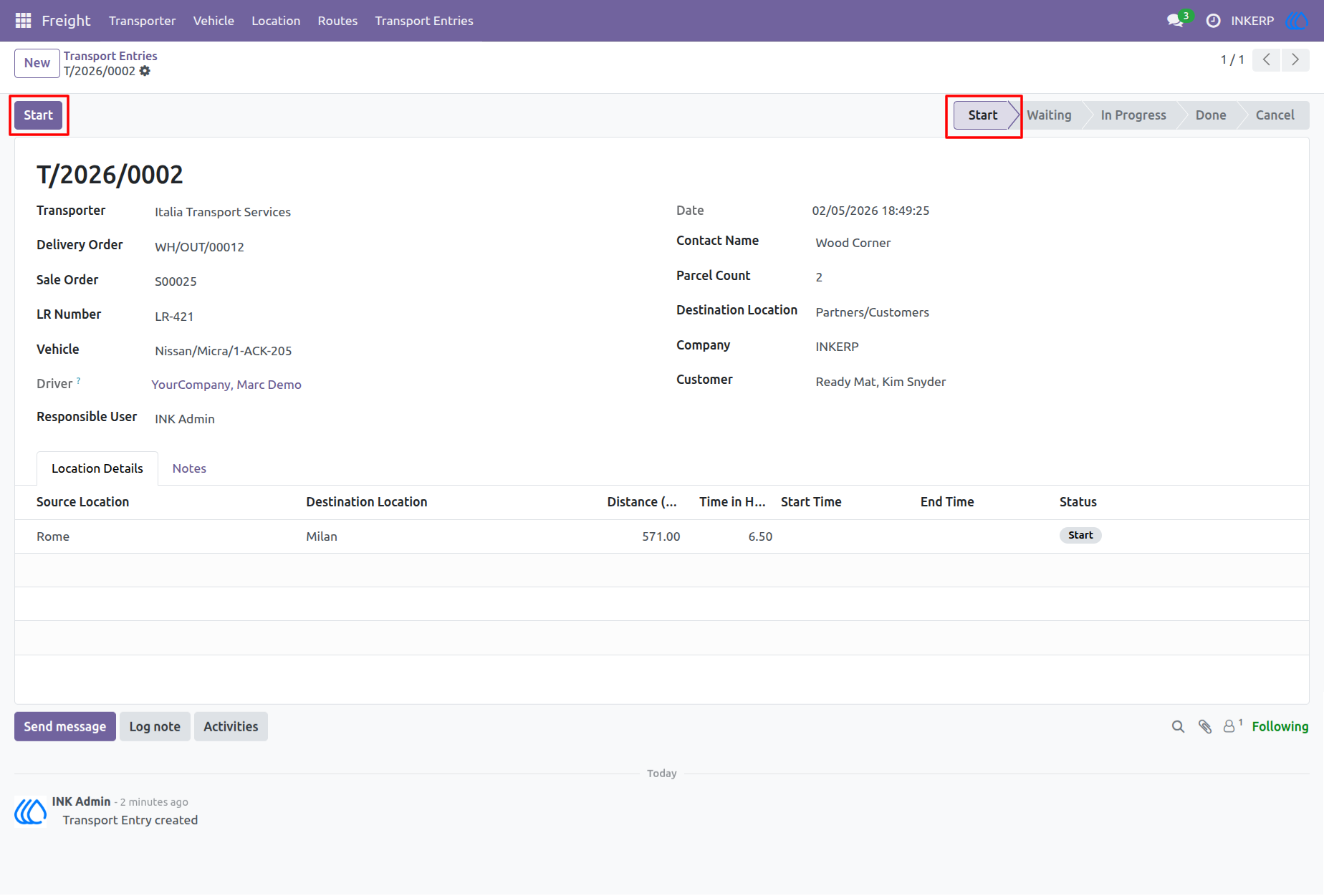Image resolution: width=1324 pixels, height=896 pixels.
Task: Open the Location menu
Action: (276, 21)
